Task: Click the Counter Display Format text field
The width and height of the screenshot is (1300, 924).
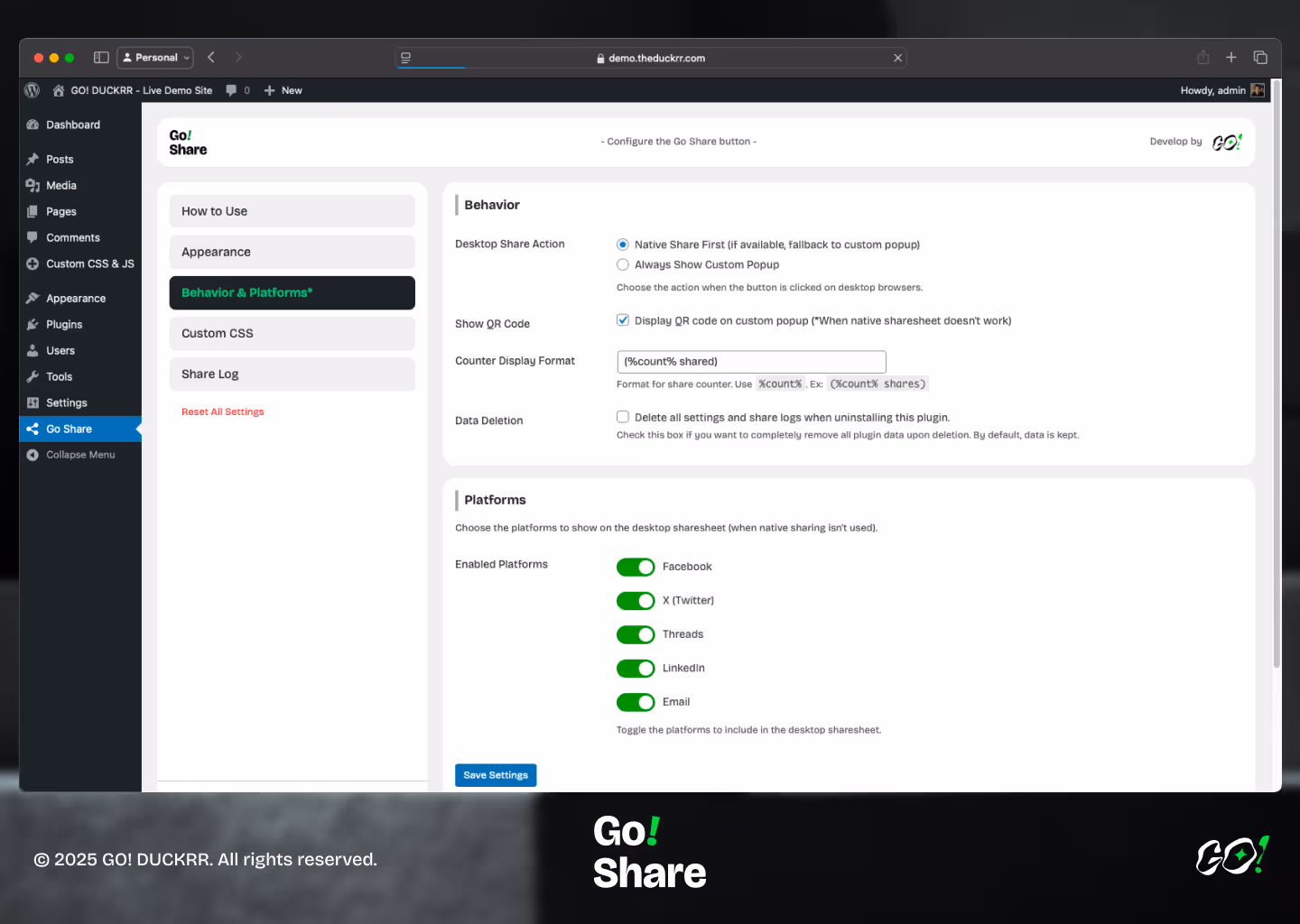Action: pos(751,362)
